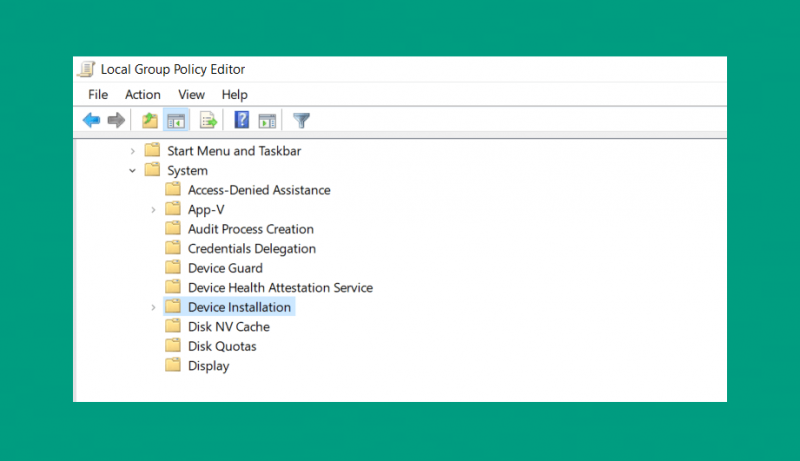800x461 pixels.
Task: Select the Credentials Delegation folder
Action: pyautogui.click(x=252, y=249)
